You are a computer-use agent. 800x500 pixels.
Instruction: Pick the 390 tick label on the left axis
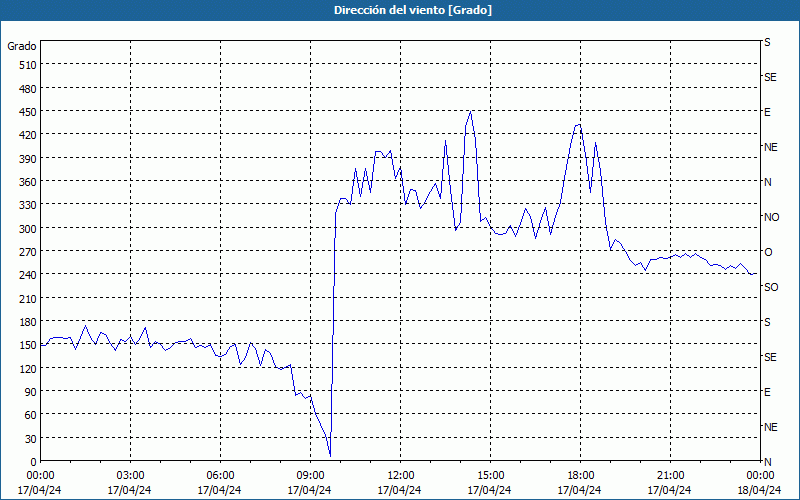tap(28, 159)
